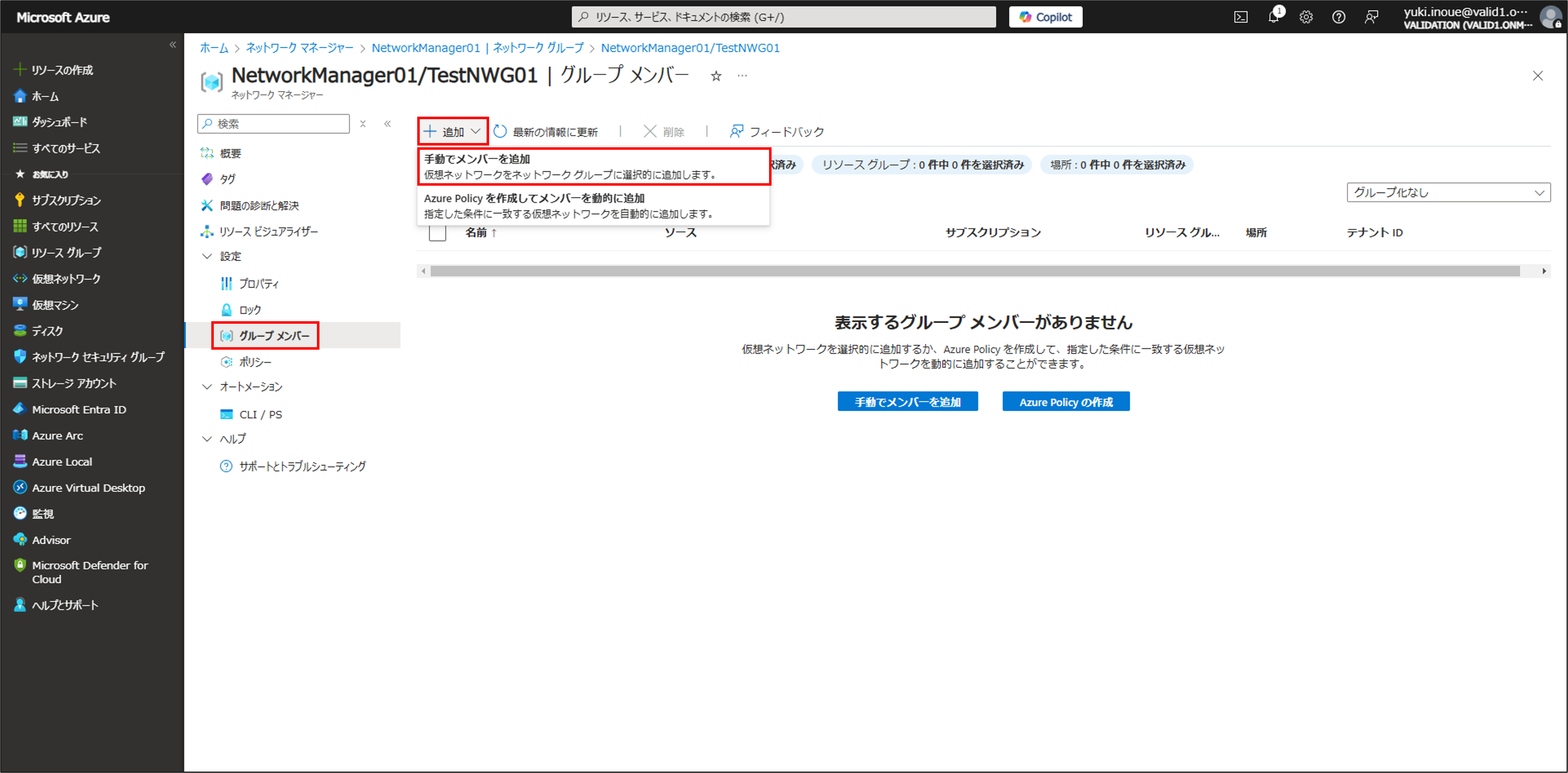Open すべてのリソース in sidebar
This screenshot has height=773, width=1568.
pyautogui.click(x=55, y=227)
